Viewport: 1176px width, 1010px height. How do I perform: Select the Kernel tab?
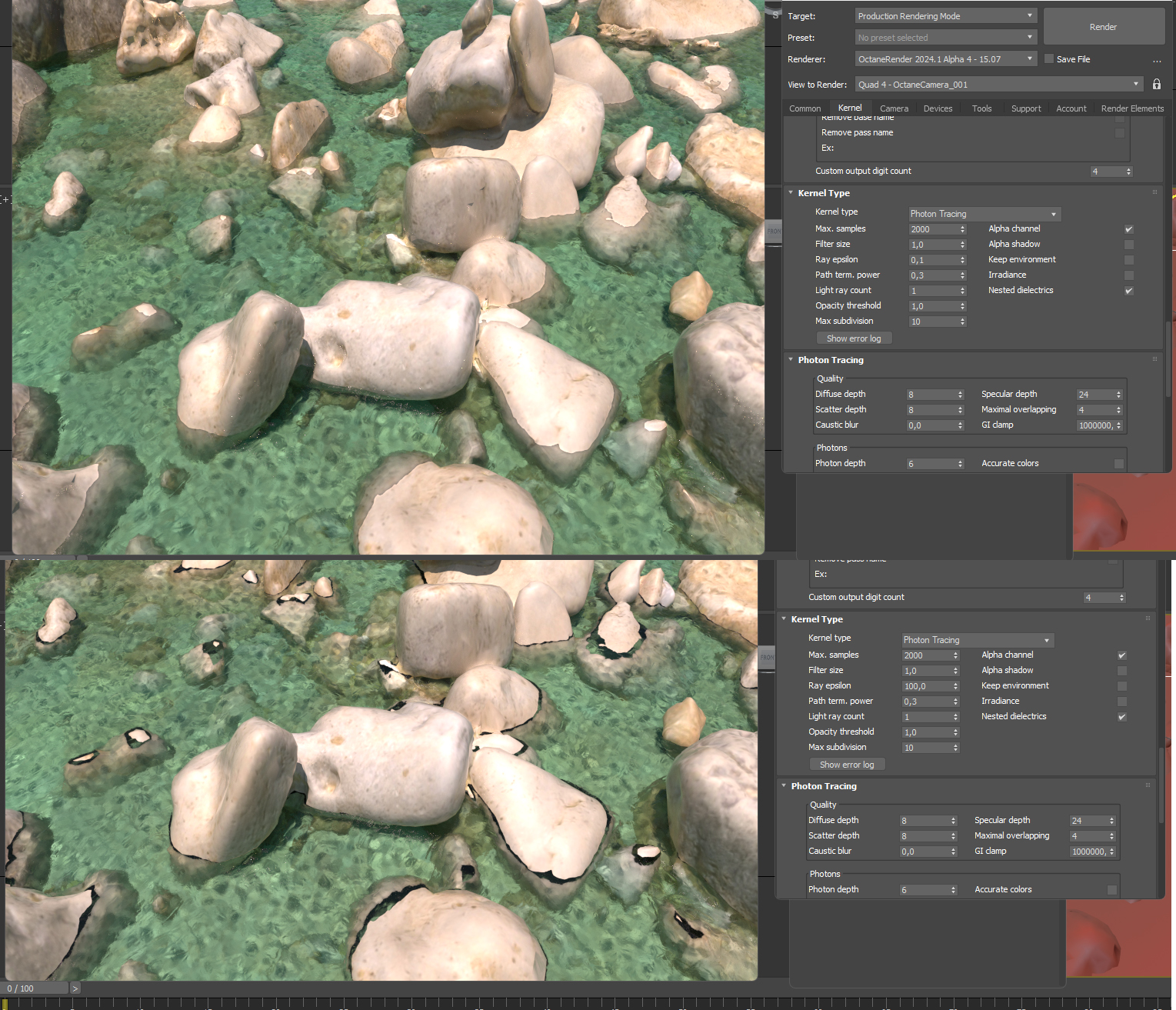coord(850,108)
